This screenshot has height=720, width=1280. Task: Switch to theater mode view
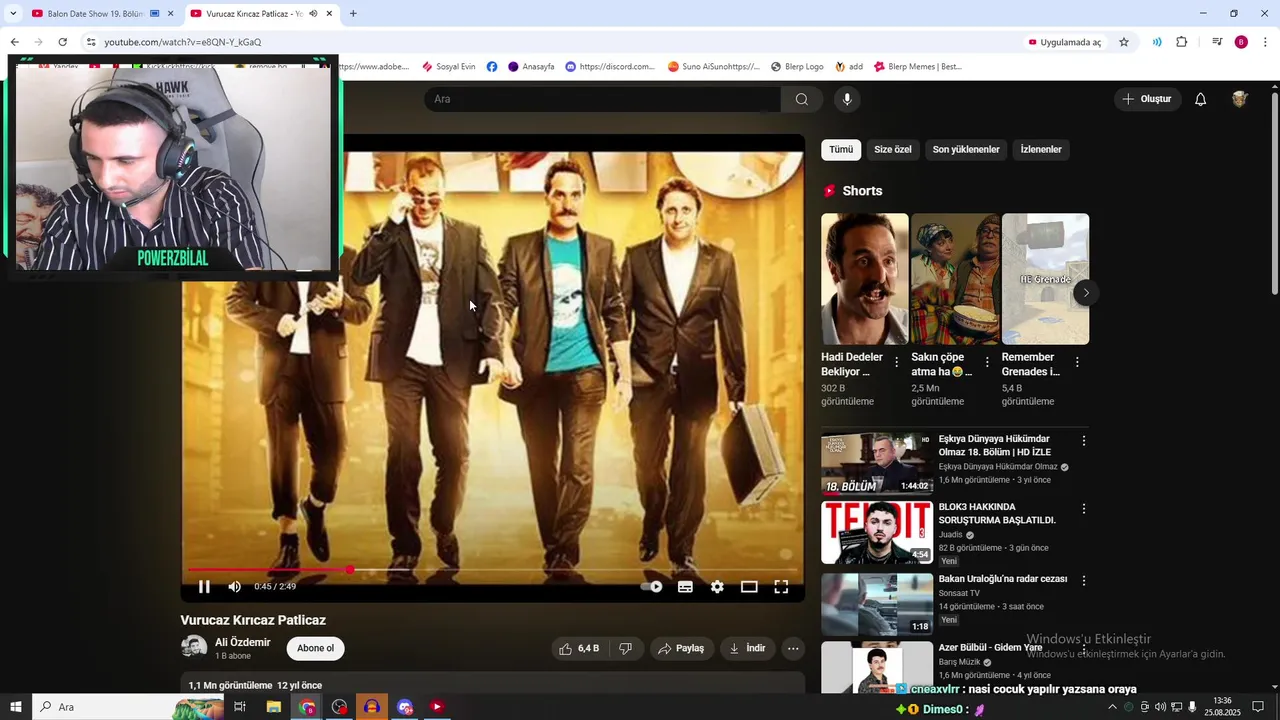tap(749, 587)
